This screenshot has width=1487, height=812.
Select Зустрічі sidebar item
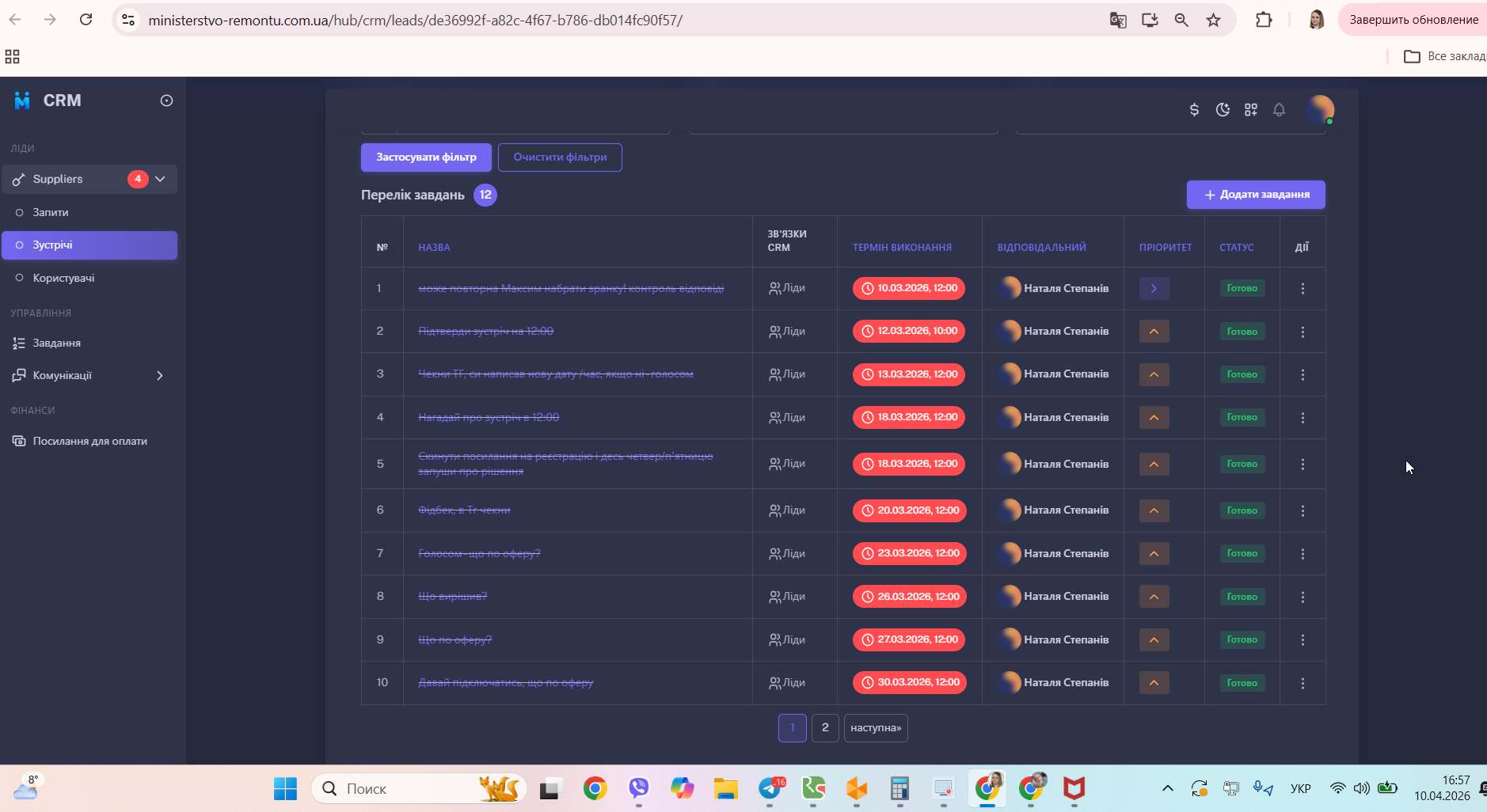(x=89, y=245)
